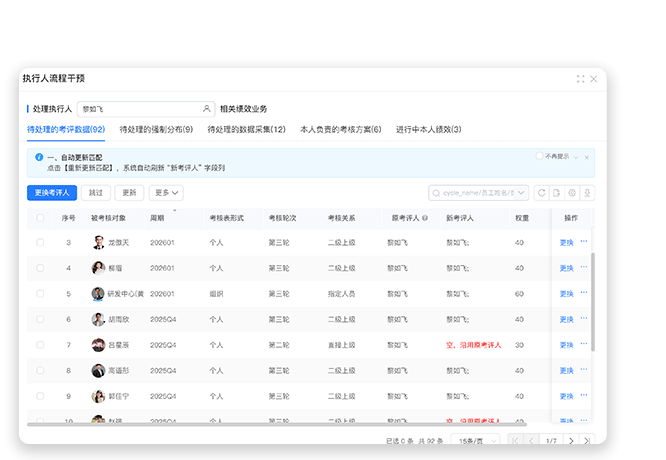Open the 本人负责的考核方案(6) tab
Viewport: 666px width, 460px height.
point(340,130)
